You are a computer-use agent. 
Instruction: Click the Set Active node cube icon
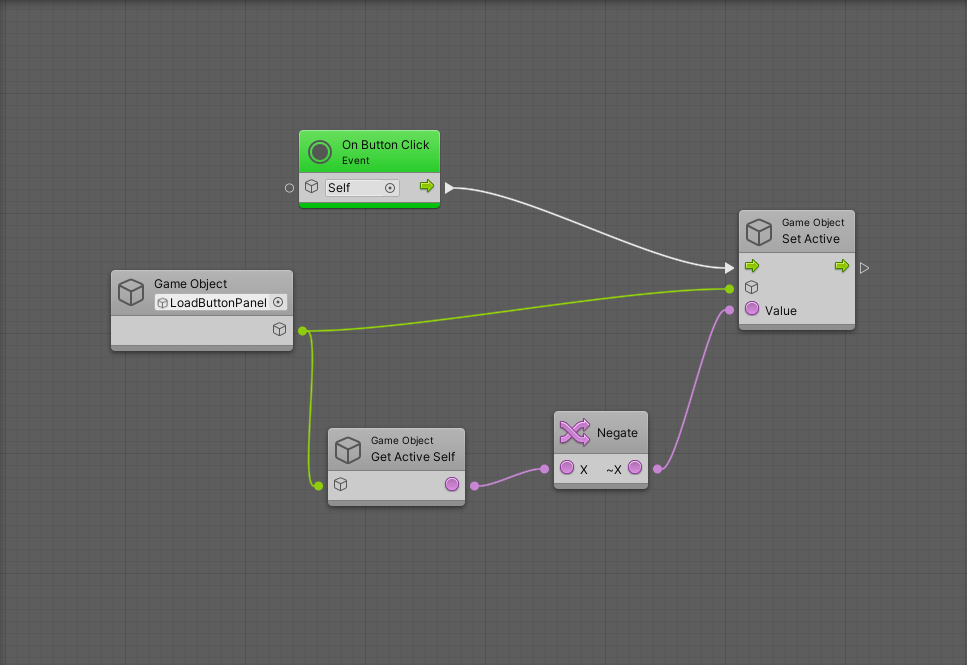pyautogui.click(x=759, y=233)
